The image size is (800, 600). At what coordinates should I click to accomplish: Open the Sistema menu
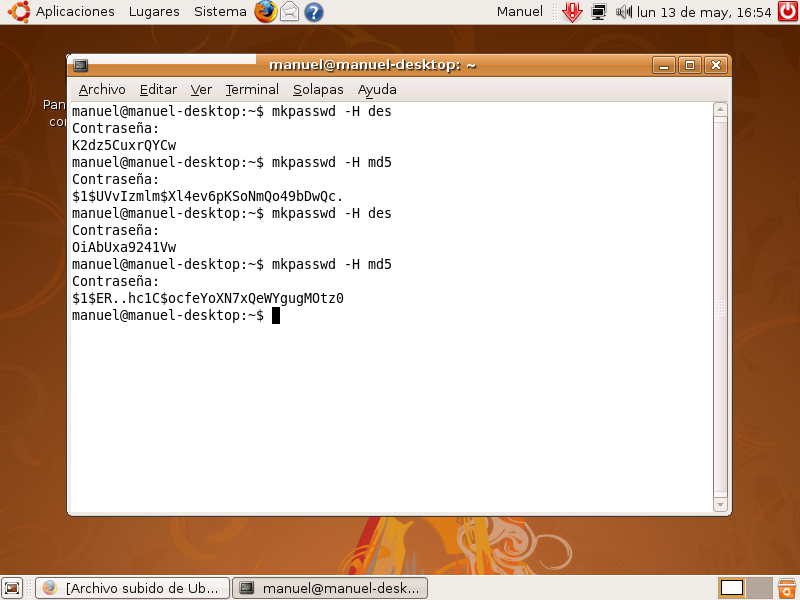[218, 12]
